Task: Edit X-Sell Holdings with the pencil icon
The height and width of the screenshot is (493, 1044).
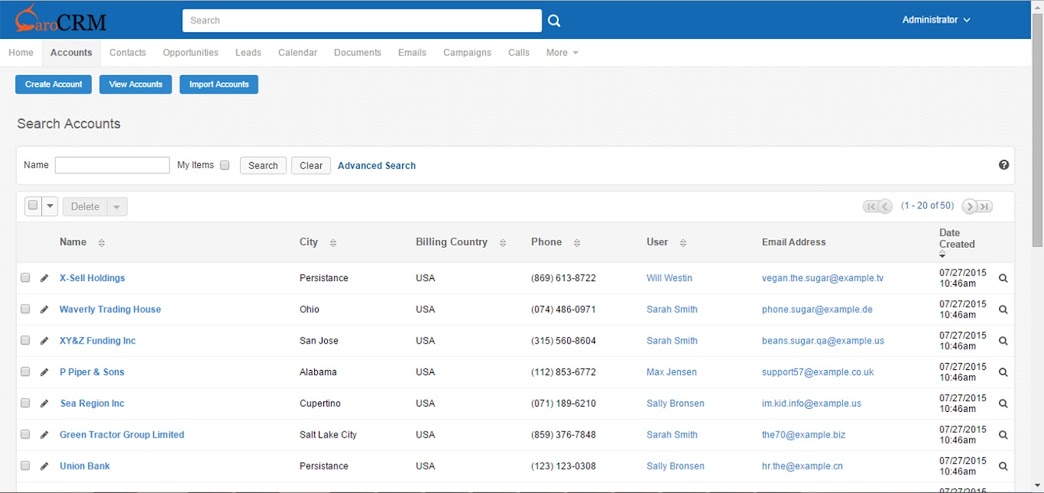Action: [44, 278]
